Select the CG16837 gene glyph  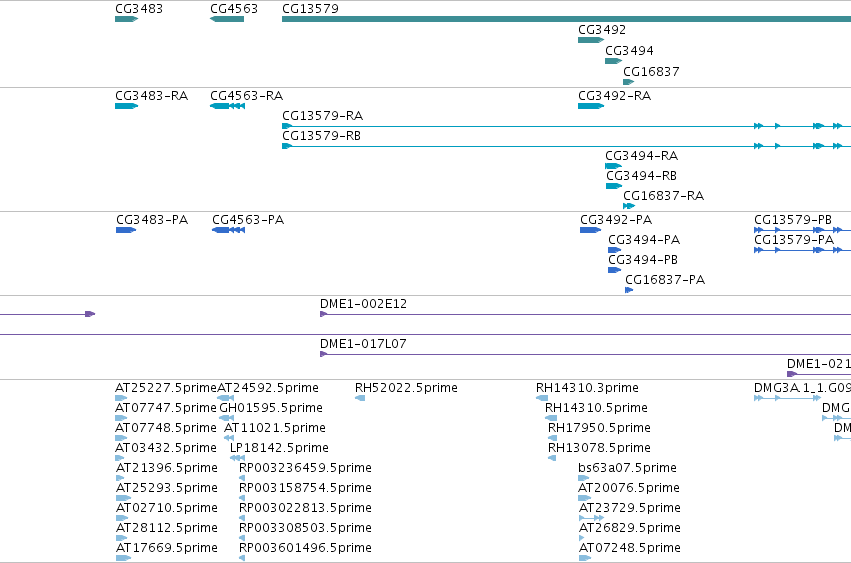point(628,82)
